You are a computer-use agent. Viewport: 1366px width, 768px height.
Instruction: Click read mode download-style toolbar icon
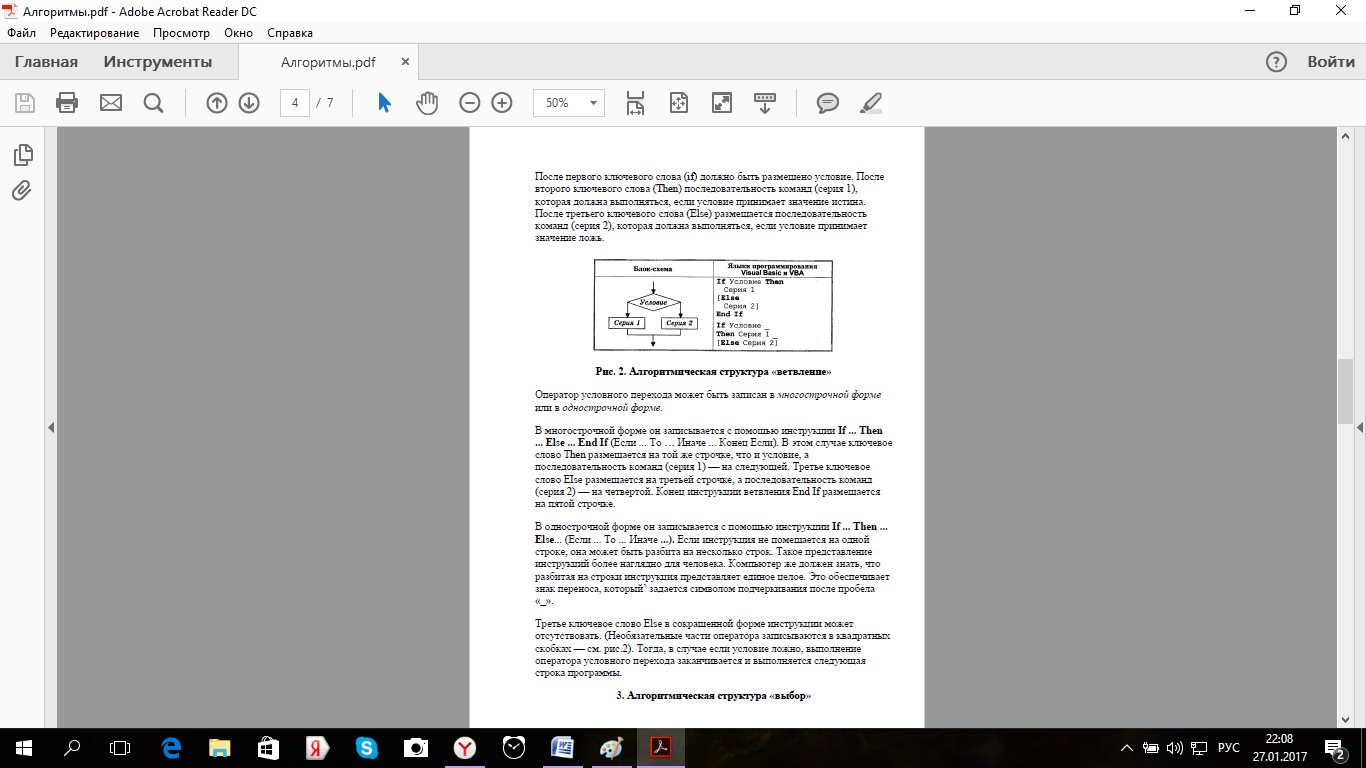pyautogui.click(x=765, y=103)
